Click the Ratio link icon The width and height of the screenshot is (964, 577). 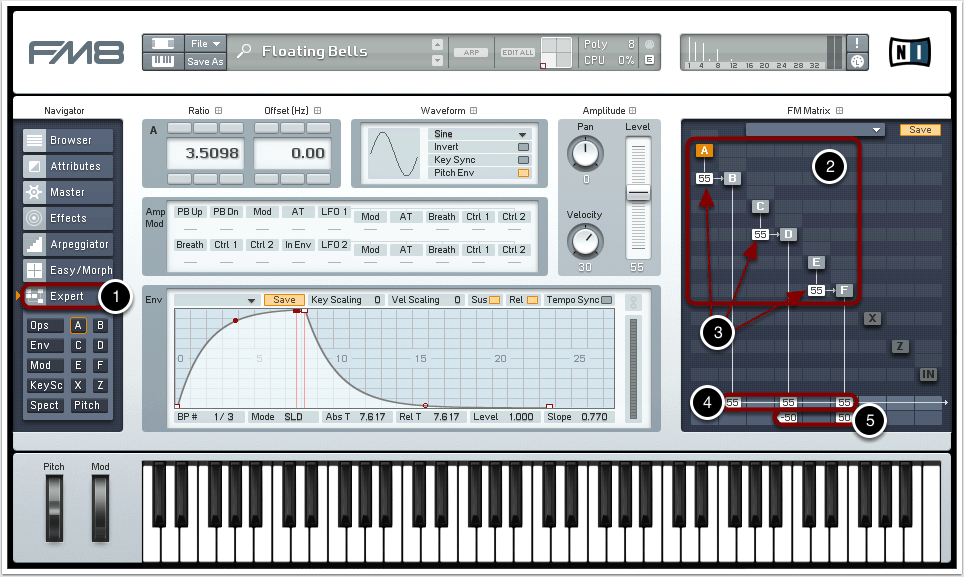(218, 111)
